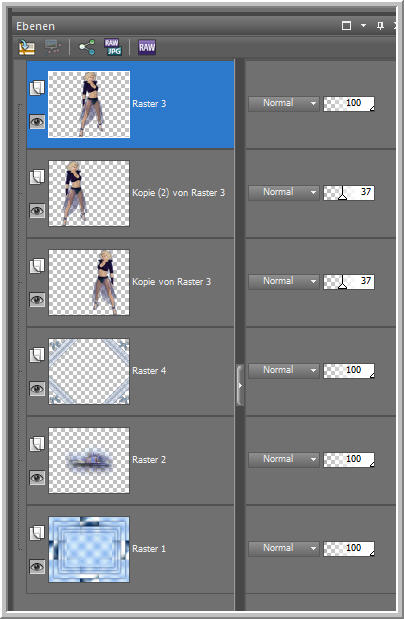Click the grayed-out monitor toolbar icon
The width and height of the screenshot is (404, 619).
coord(53,47)
